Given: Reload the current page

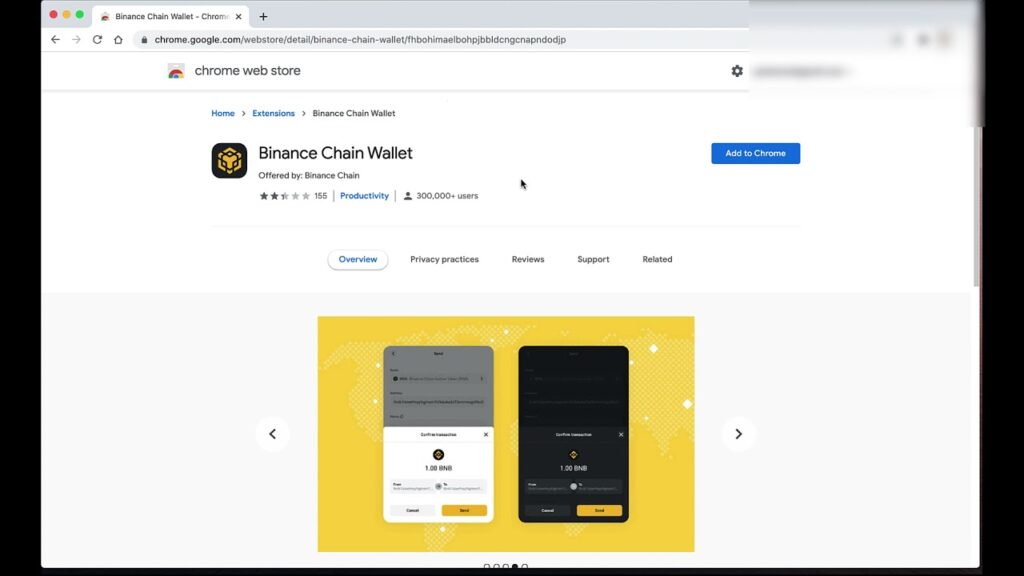Looking at the screenshot, I should pyautogui.click(x=97, y=39).
